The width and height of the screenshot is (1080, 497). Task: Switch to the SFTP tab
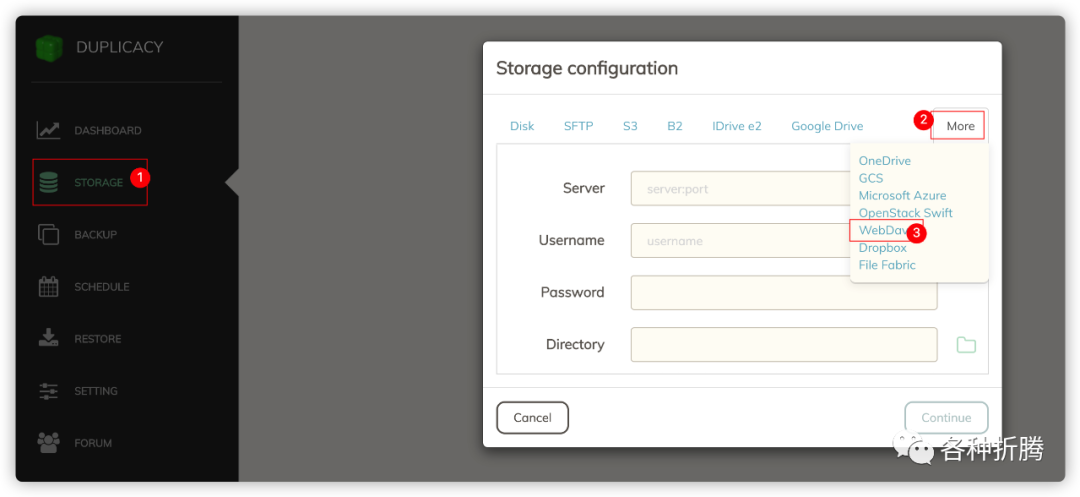[578, 126]
